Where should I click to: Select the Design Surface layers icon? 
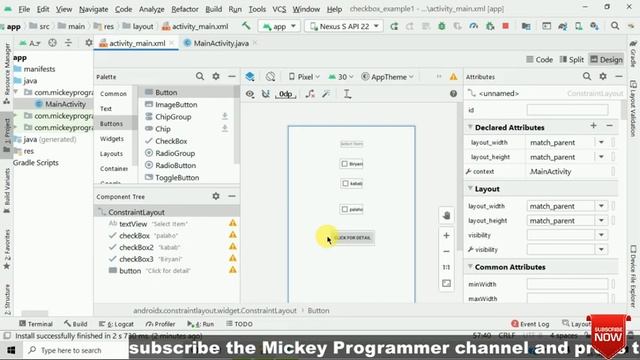tap(250, 76)
